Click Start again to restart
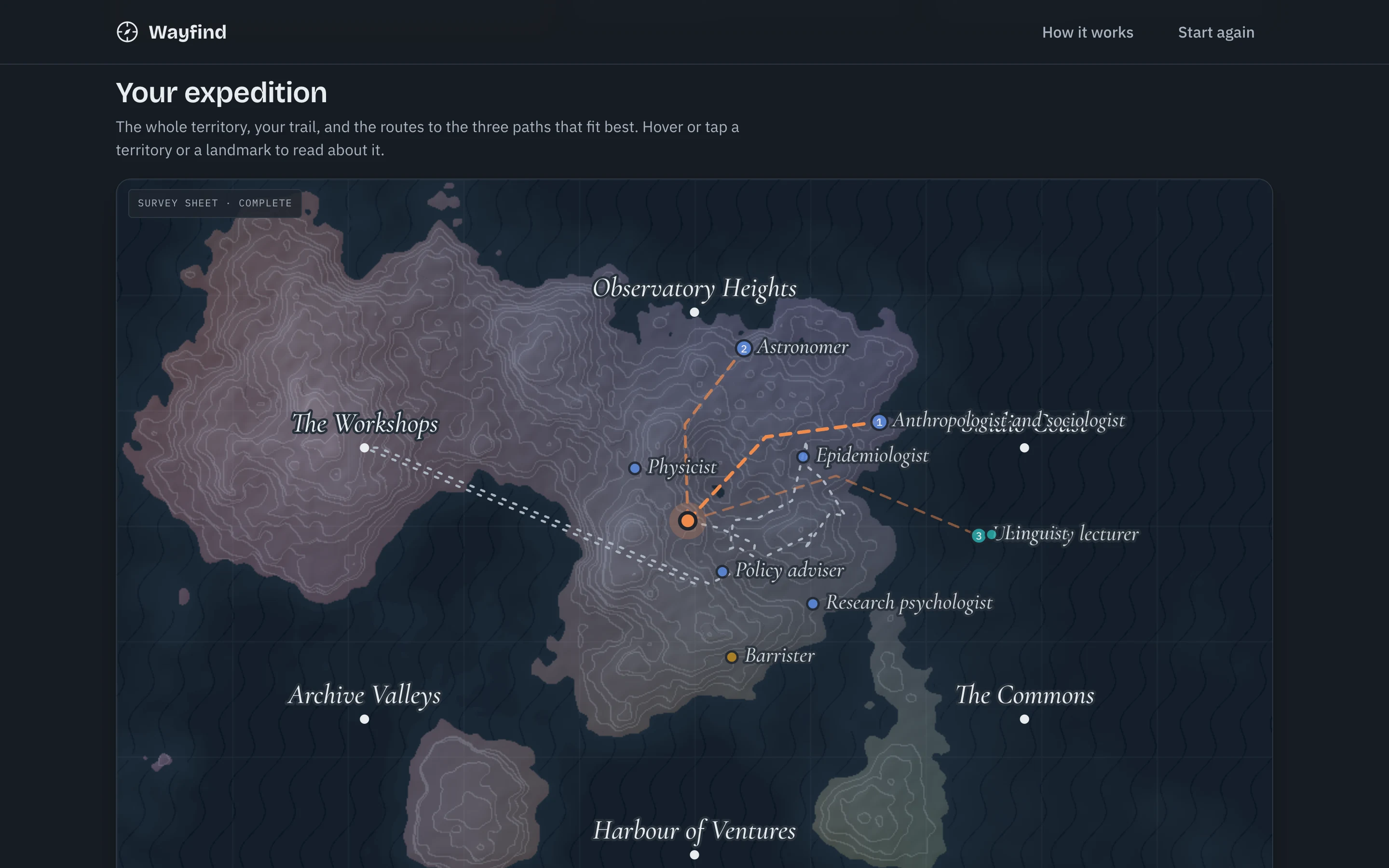The height and width of the screenshot is (868, 1389). (x=1216, y=32)
